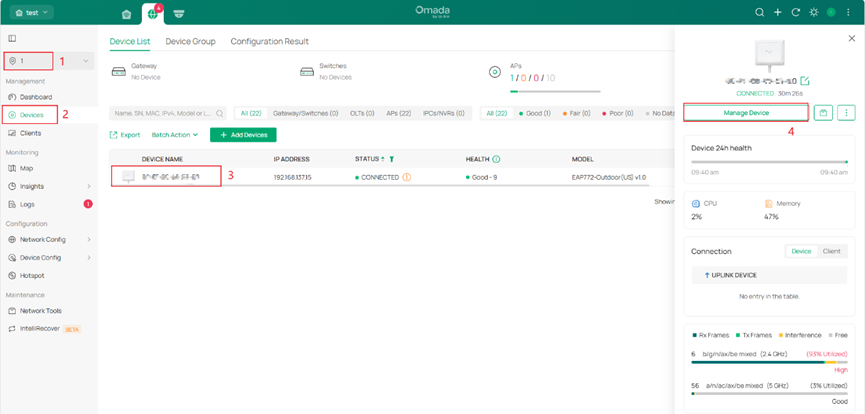Viewport: 865px width, 414px height.
Task: Open the top-right three-dot menu
Action: point(848,13)
